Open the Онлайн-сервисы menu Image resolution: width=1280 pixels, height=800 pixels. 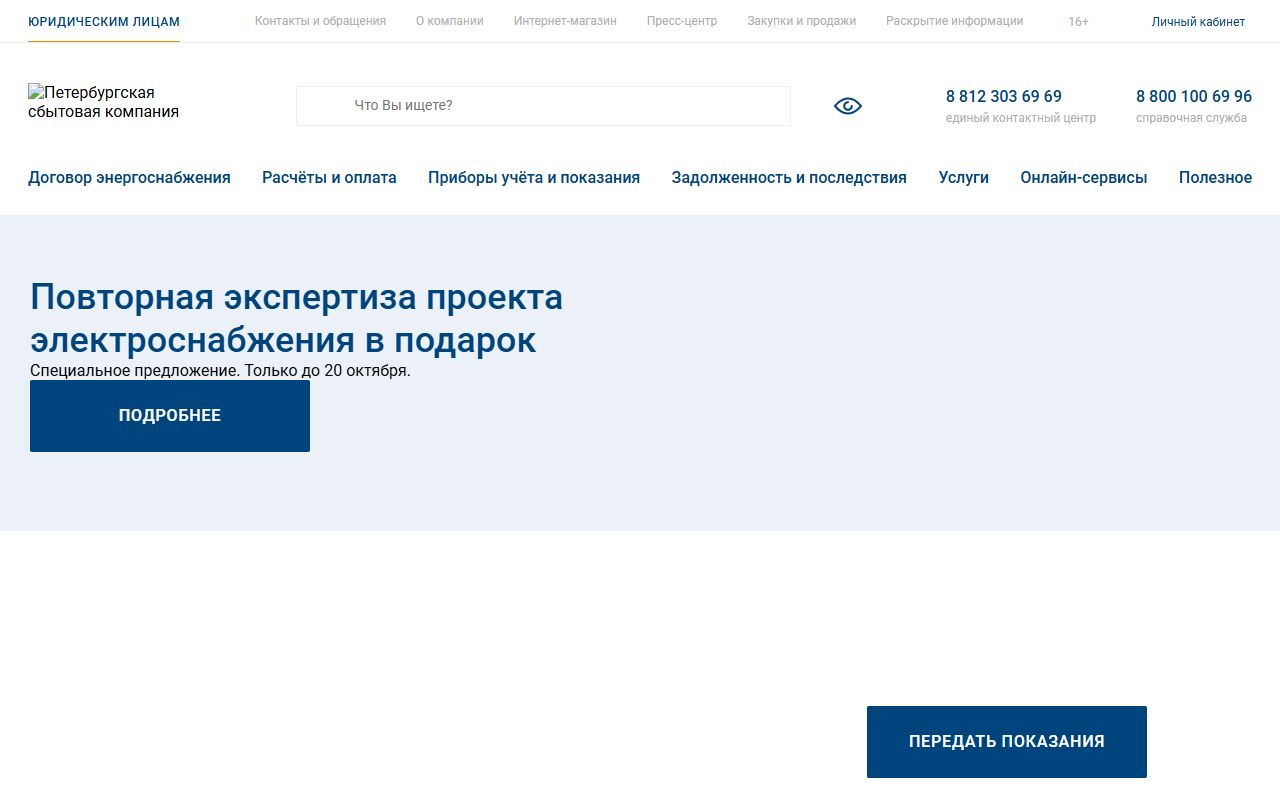tap(1084, 178)
